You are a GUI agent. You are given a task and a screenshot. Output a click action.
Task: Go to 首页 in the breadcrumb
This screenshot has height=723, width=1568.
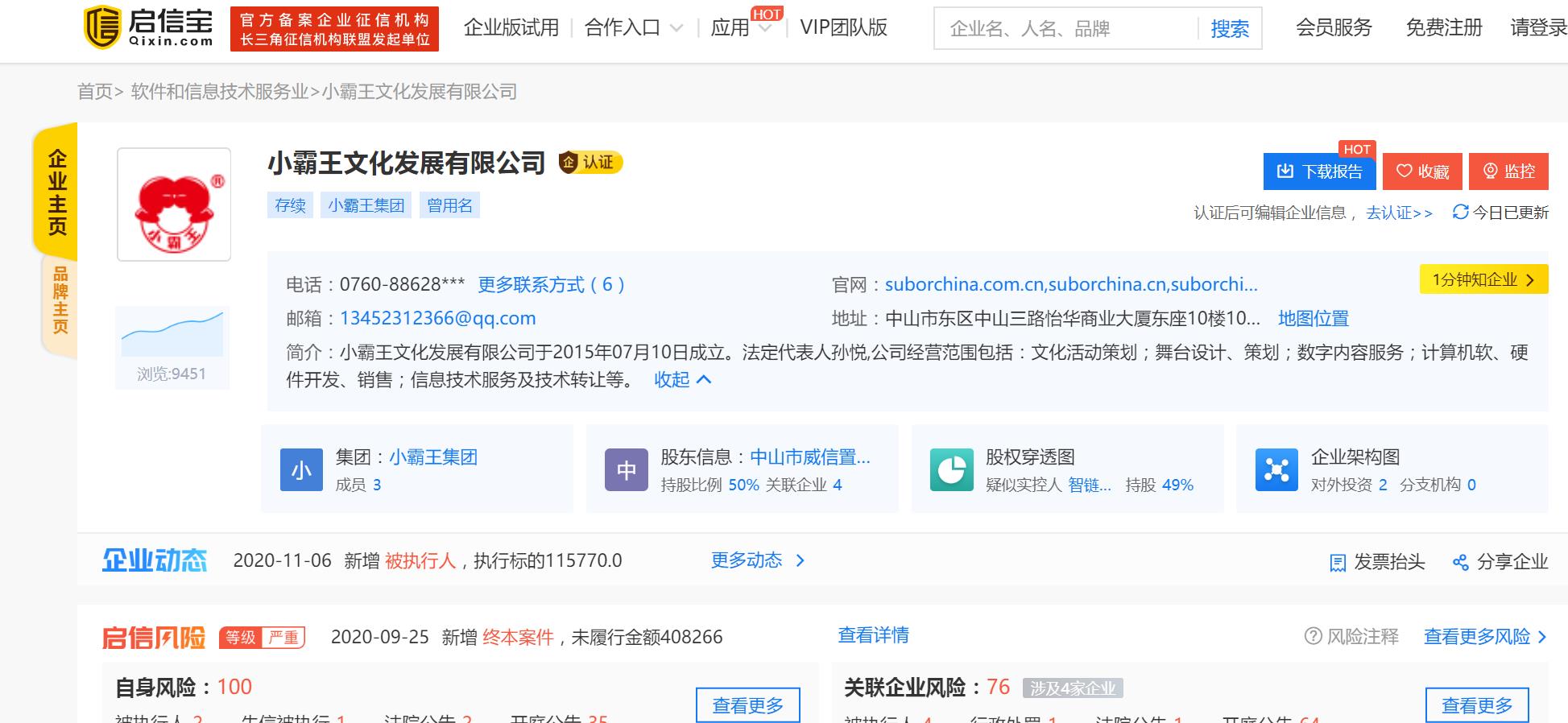(x=95, y=92)
